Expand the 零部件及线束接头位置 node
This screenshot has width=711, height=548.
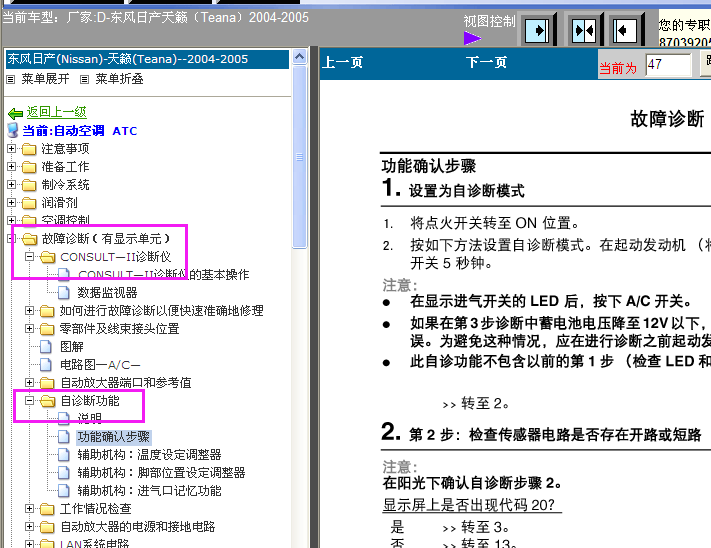coord(29,328)
